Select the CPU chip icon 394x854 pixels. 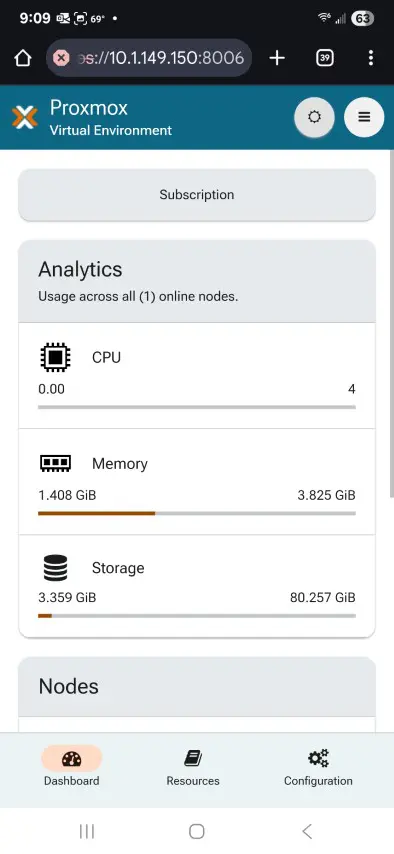tap(55, 357)
